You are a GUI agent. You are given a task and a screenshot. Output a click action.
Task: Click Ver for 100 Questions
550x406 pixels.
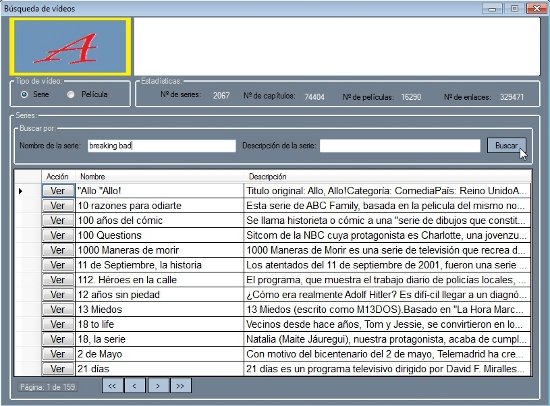pos(58,235)
